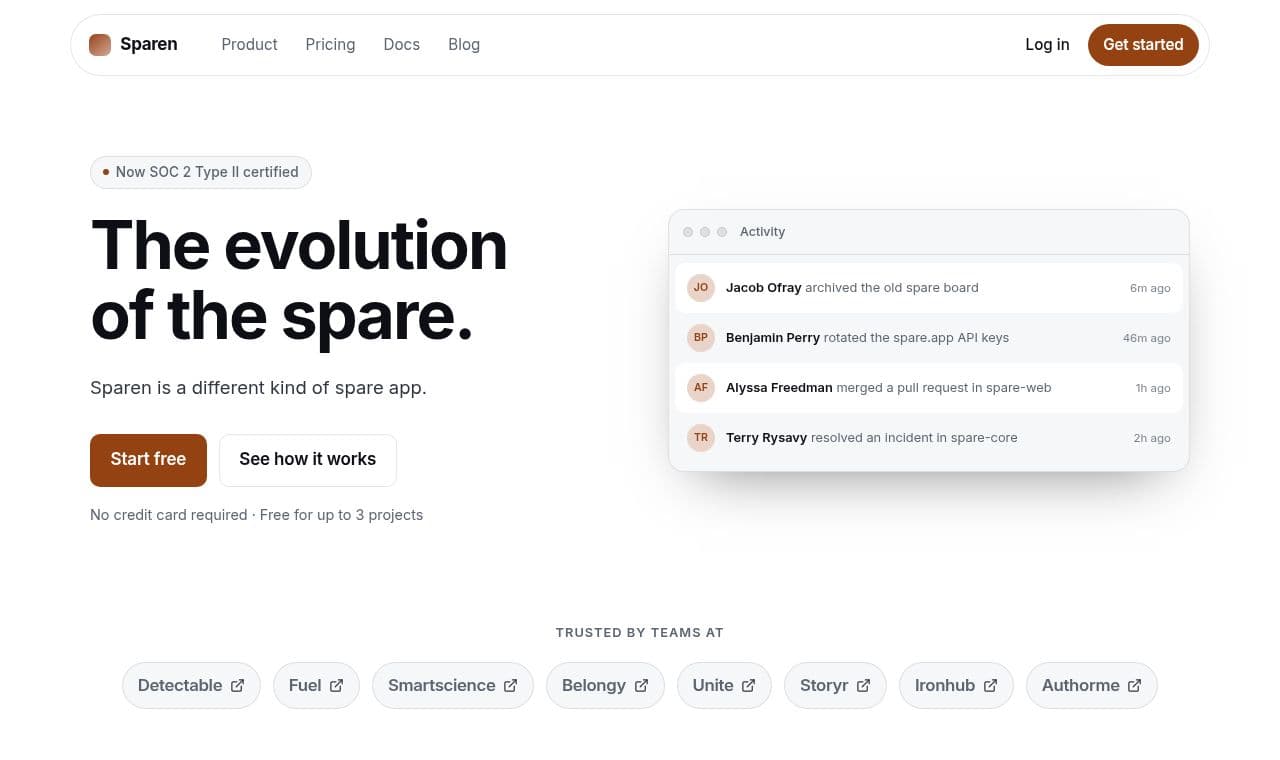Click Terry Rysavy's TR avatar

pyautogui.click(x=701, y=438)
